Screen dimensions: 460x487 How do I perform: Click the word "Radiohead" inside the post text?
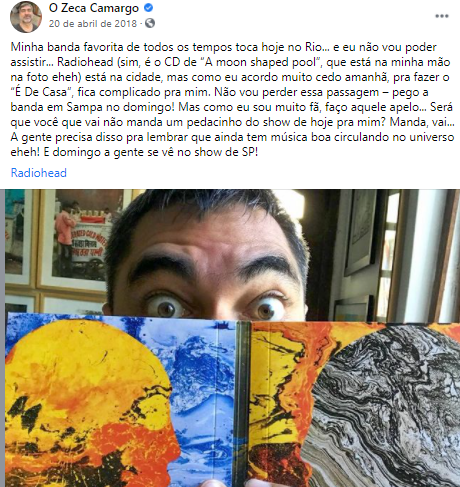(85, 62)
